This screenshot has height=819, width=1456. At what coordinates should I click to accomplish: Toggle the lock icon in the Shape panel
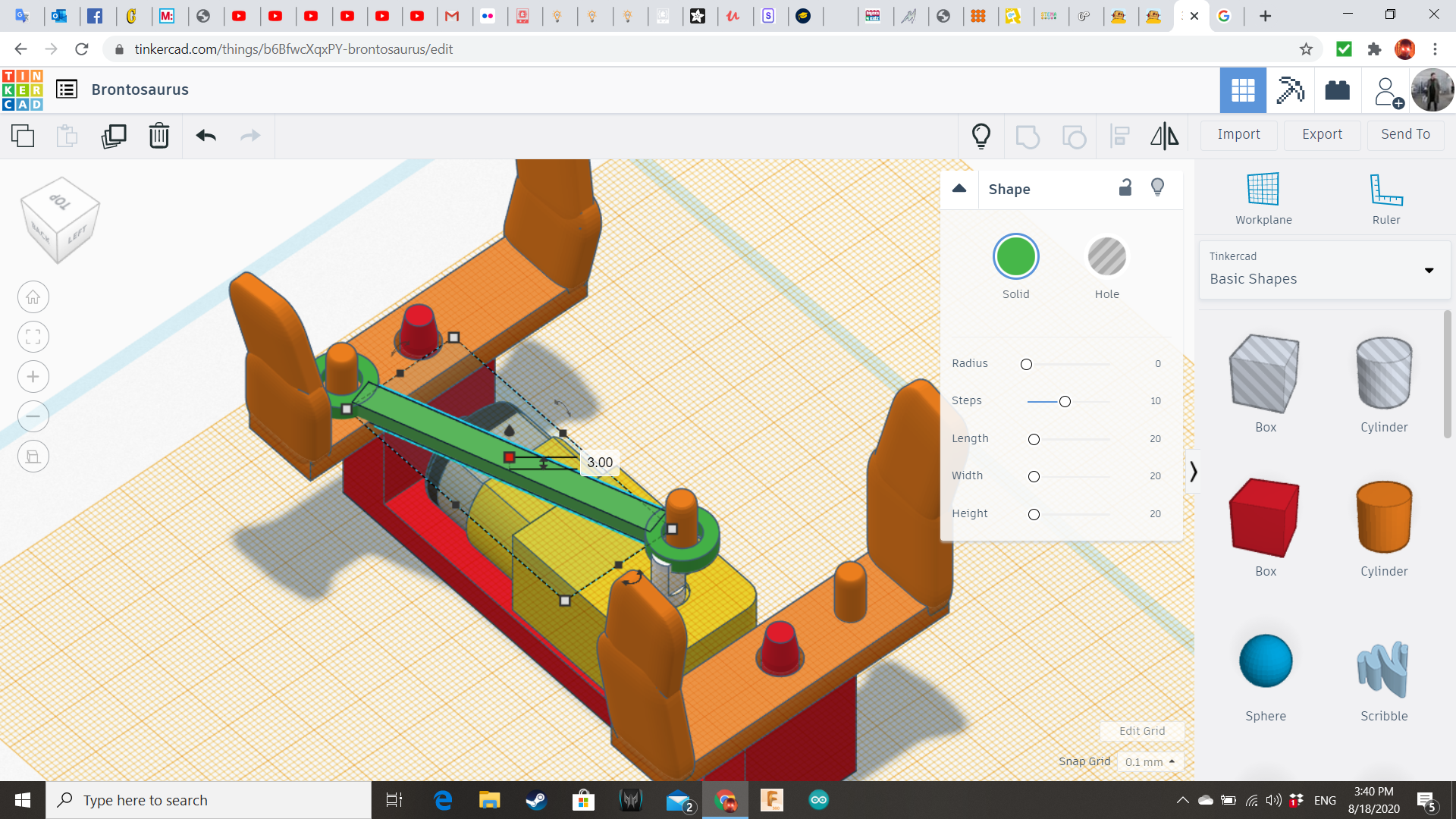pyautogui.click(x=1125, y=187)
